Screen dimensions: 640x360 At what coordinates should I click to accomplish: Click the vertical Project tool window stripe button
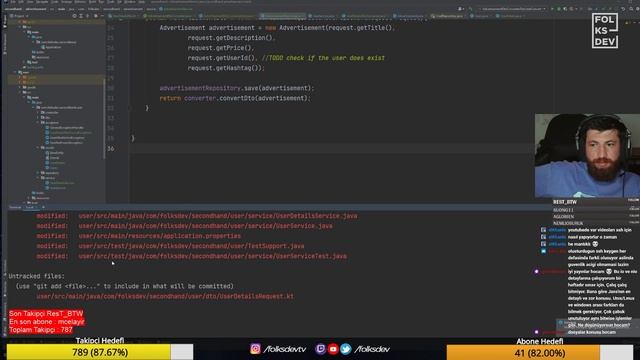pyautogui.click(x=4, y=21)
